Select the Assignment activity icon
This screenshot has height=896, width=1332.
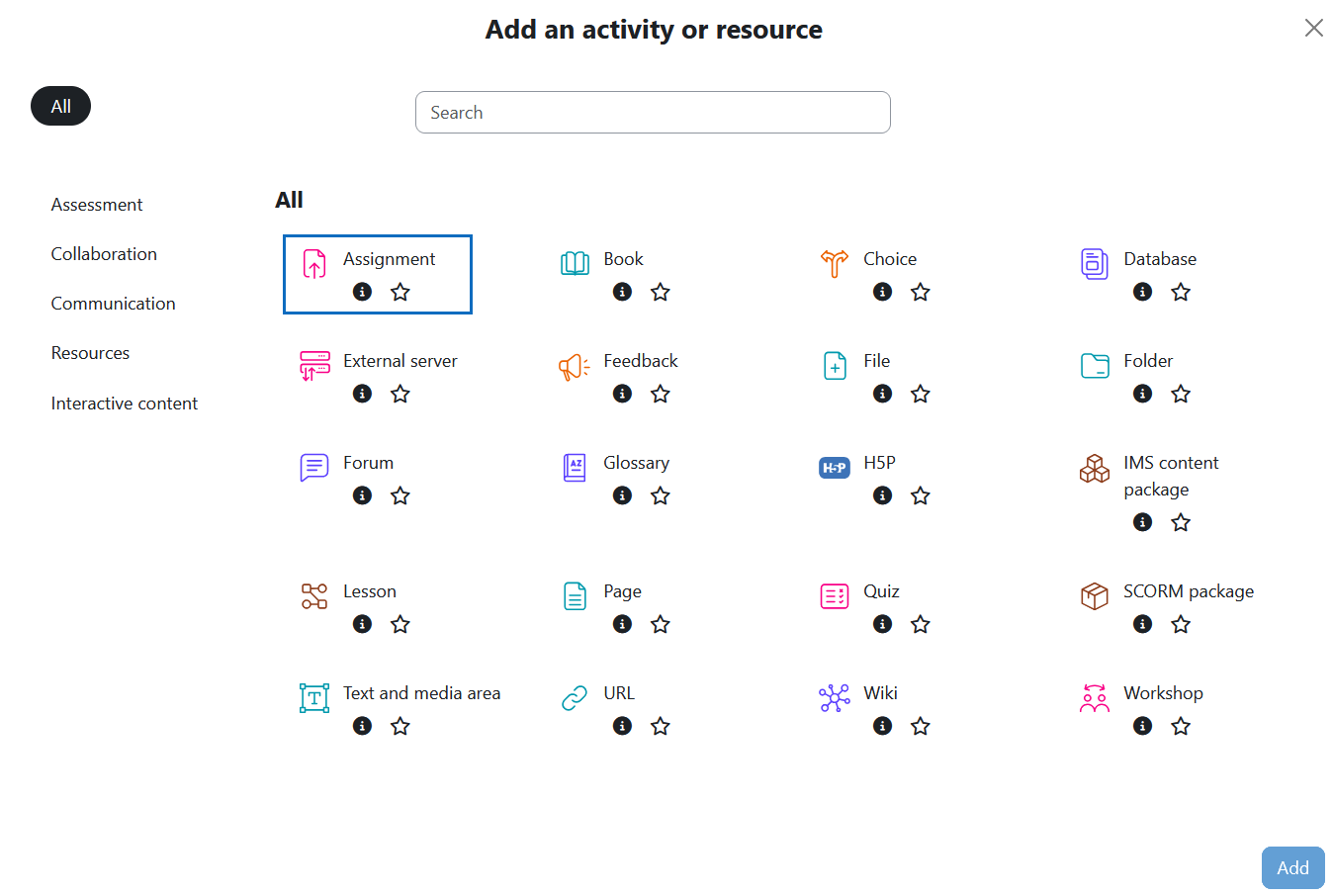314,264
